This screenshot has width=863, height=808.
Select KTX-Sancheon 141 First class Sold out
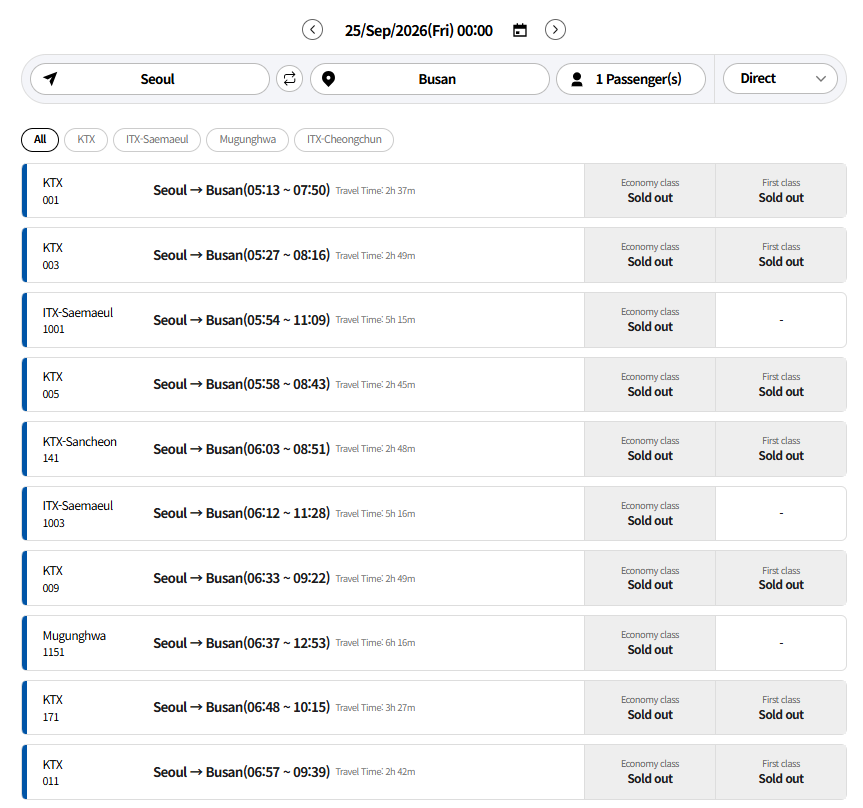click(781, 449)
